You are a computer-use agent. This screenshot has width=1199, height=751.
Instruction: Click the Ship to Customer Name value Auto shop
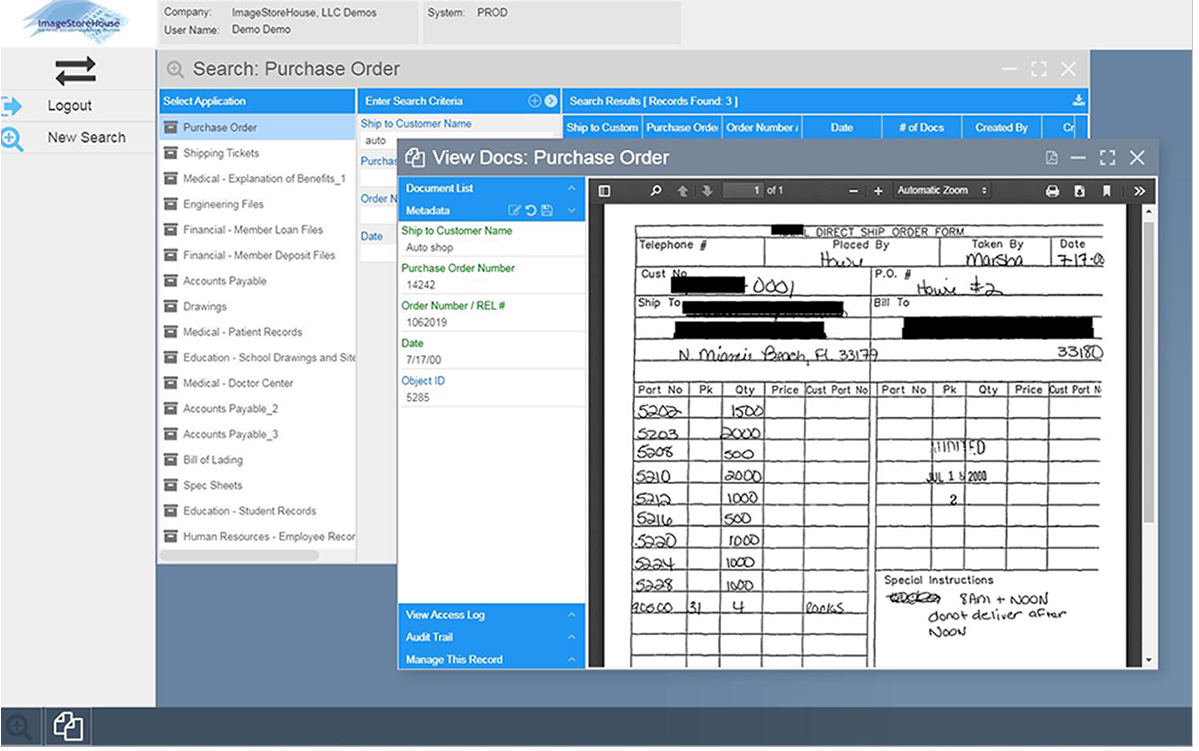coord(429,247)
